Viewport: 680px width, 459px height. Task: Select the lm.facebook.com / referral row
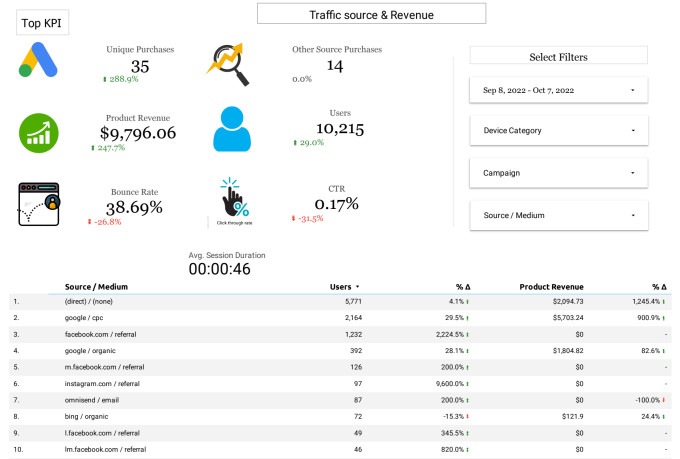click(340, 449)
